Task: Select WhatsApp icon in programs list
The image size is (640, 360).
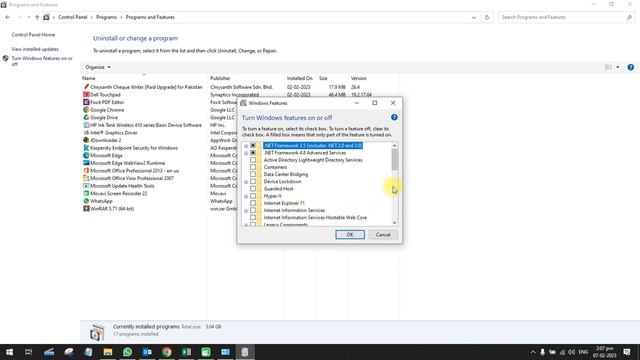Action: point(86,201)
